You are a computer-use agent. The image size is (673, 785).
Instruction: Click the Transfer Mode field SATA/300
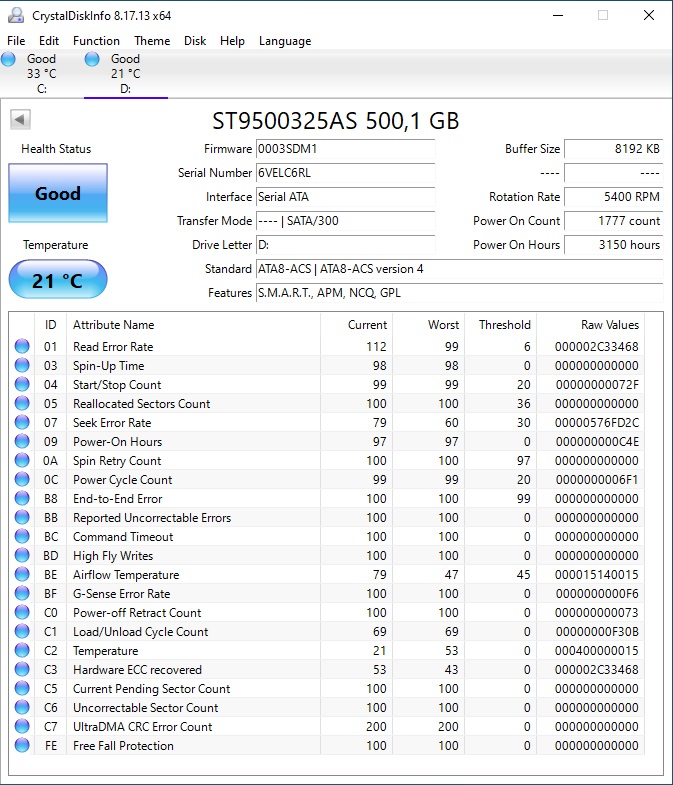(346, 221)
